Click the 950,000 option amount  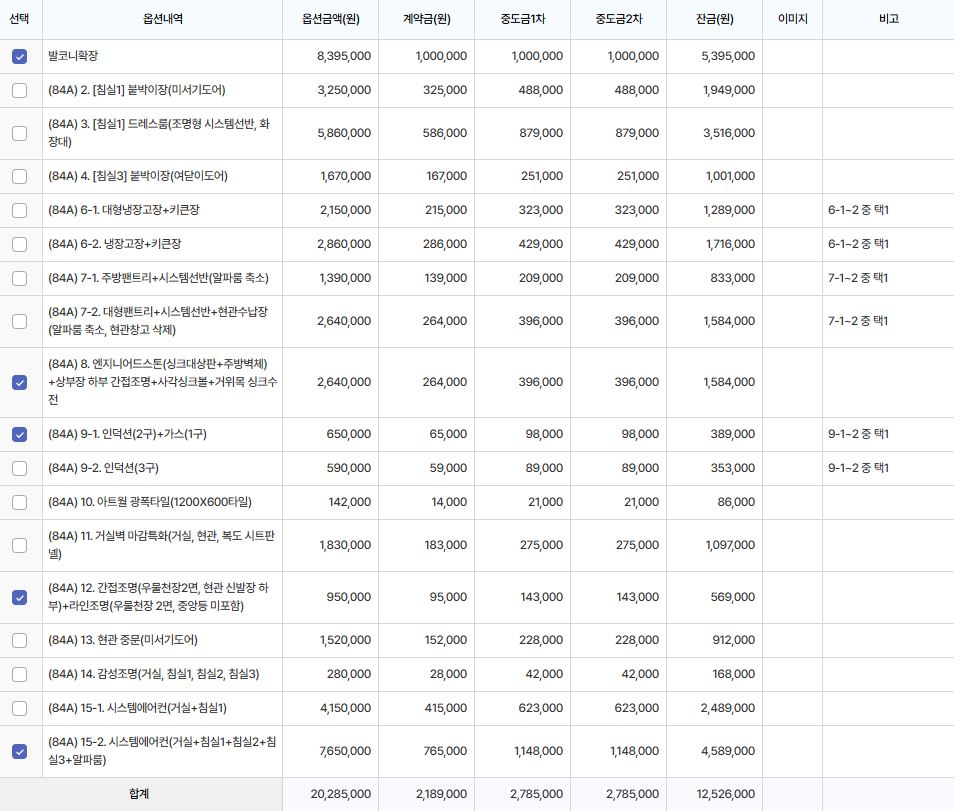pos(348,597)
